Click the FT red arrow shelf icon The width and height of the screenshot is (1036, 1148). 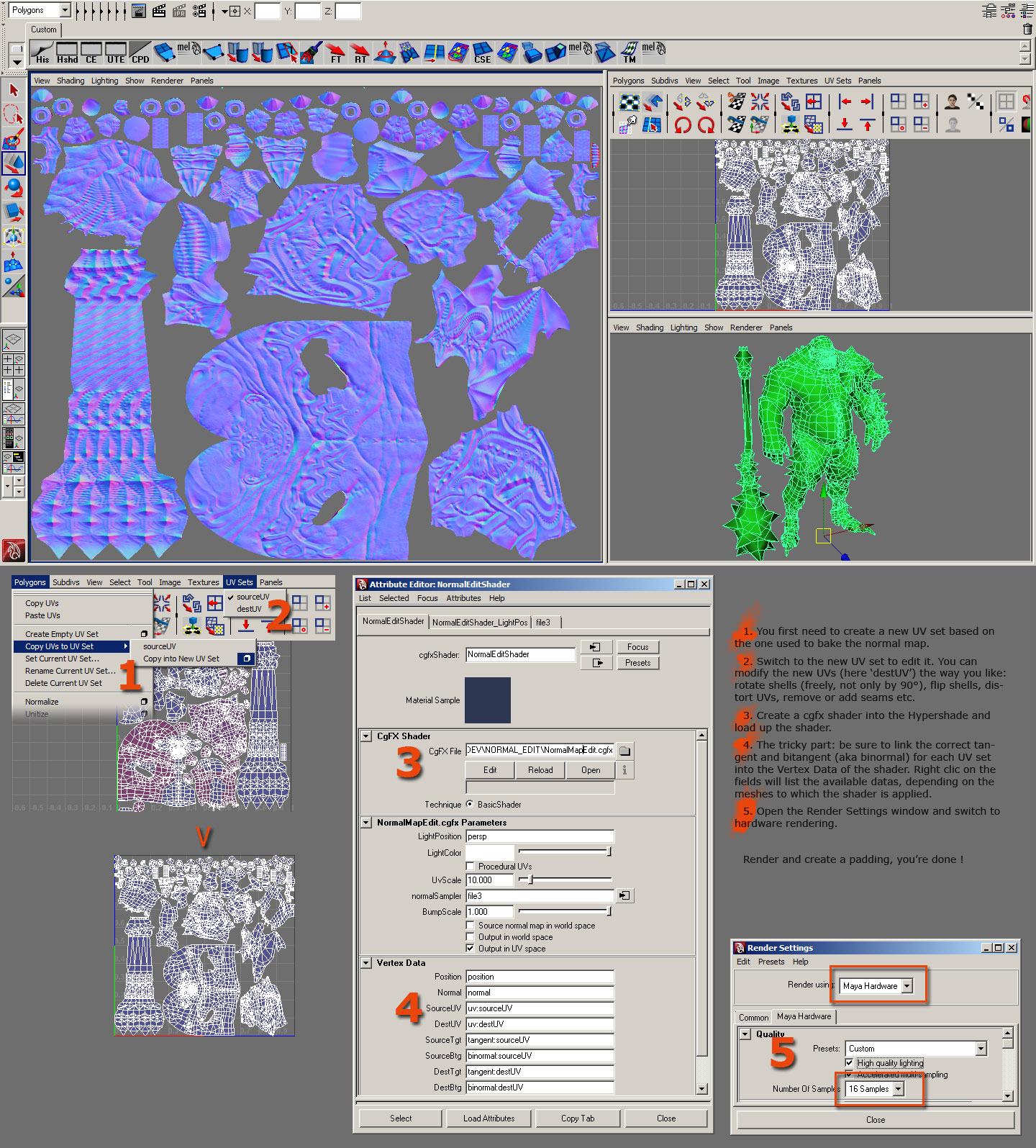[x=336, y=53]
